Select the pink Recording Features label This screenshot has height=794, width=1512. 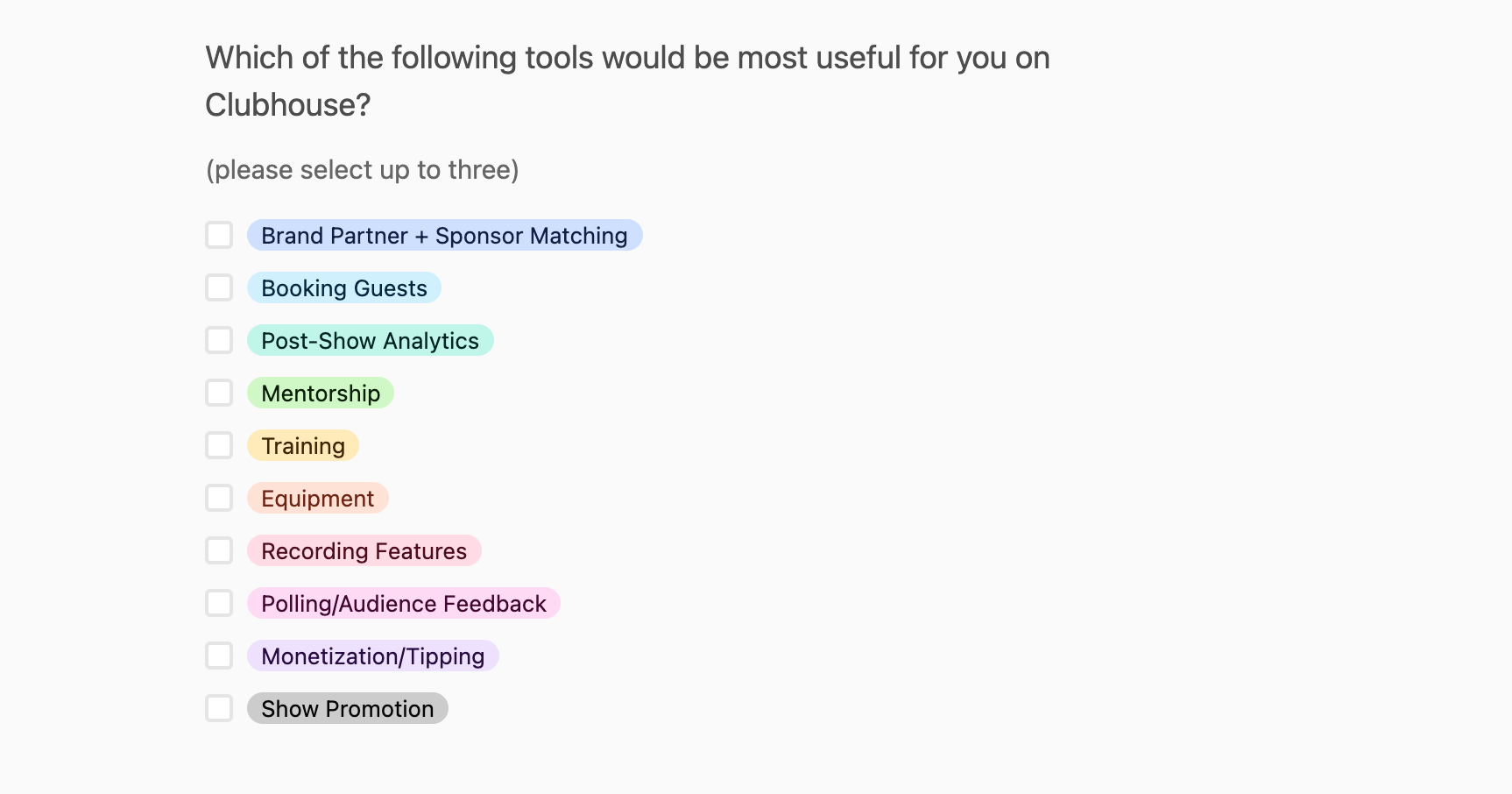point(364,550)
